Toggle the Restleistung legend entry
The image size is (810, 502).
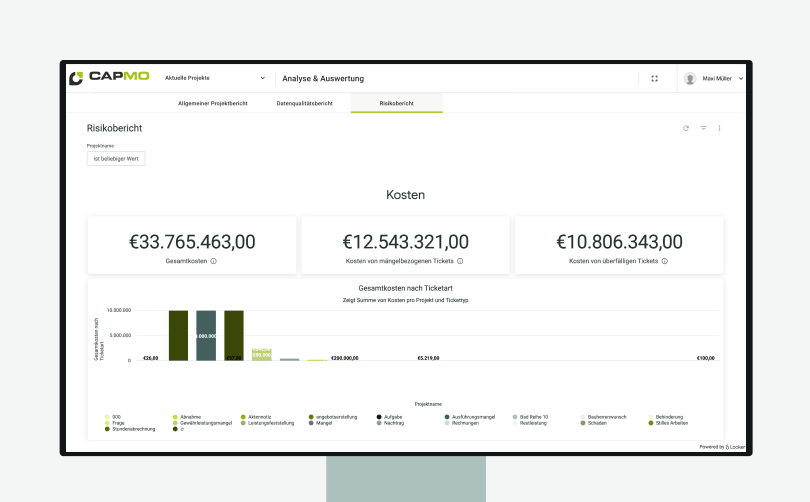pos(529,423)
